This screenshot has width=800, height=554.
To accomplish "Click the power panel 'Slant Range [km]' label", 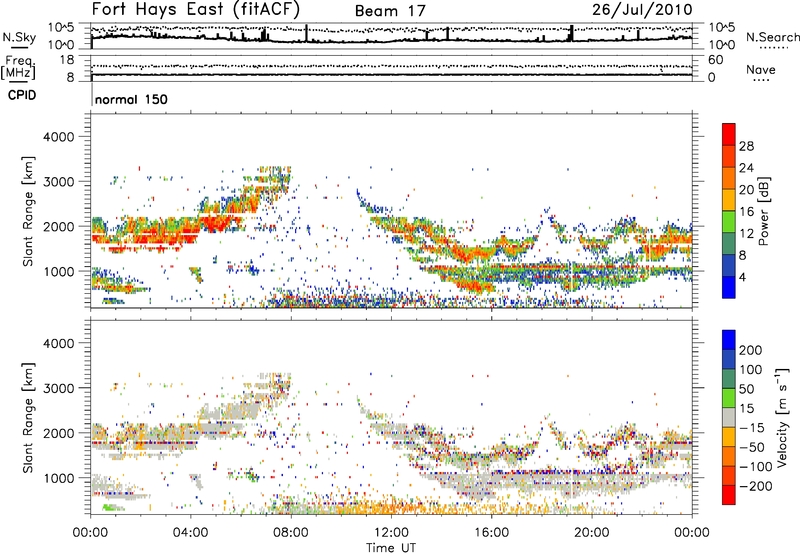I will pos(28,211).
